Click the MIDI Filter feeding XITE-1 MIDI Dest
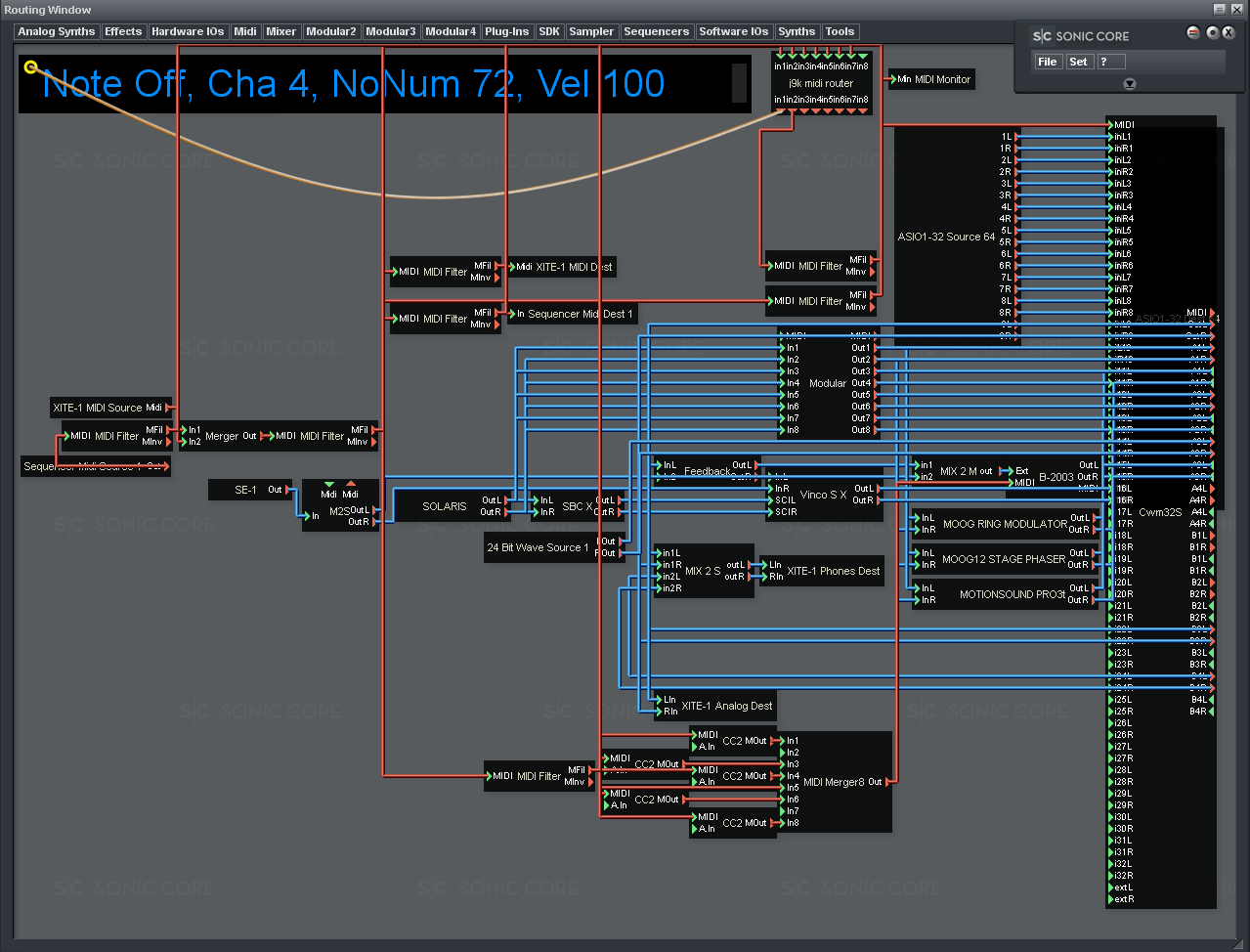The width and height of the screenshot is (1250, 952). [x=445, y=272]
